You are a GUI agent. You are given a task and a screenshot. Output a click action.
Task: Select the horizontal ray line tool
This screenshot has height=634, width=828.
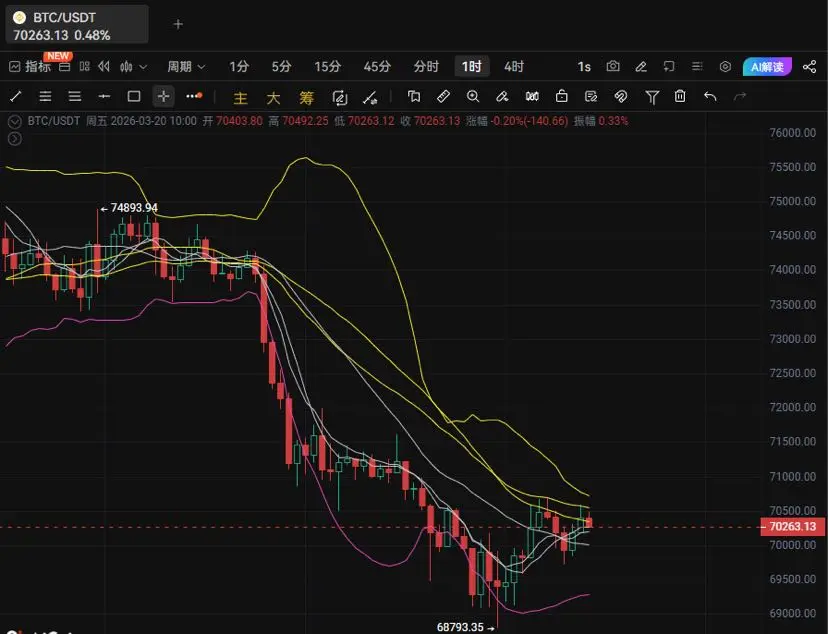pyautogui.click(x=104, y=96)
